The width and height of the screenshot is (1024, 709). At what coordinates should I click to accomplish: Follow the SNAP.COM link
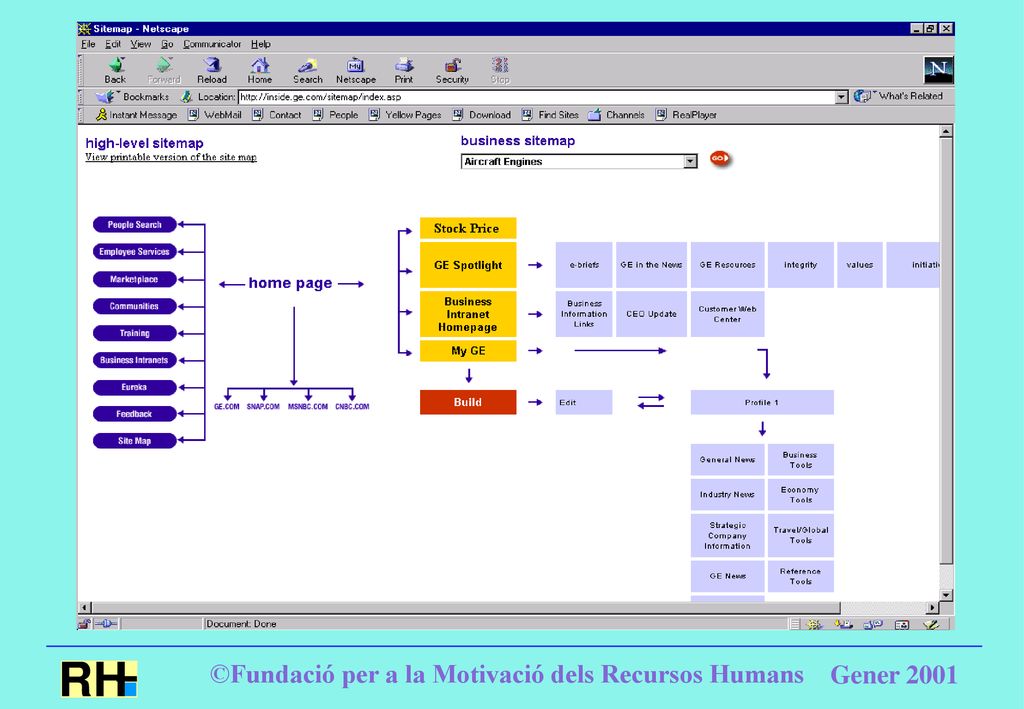tap(263, 407)
